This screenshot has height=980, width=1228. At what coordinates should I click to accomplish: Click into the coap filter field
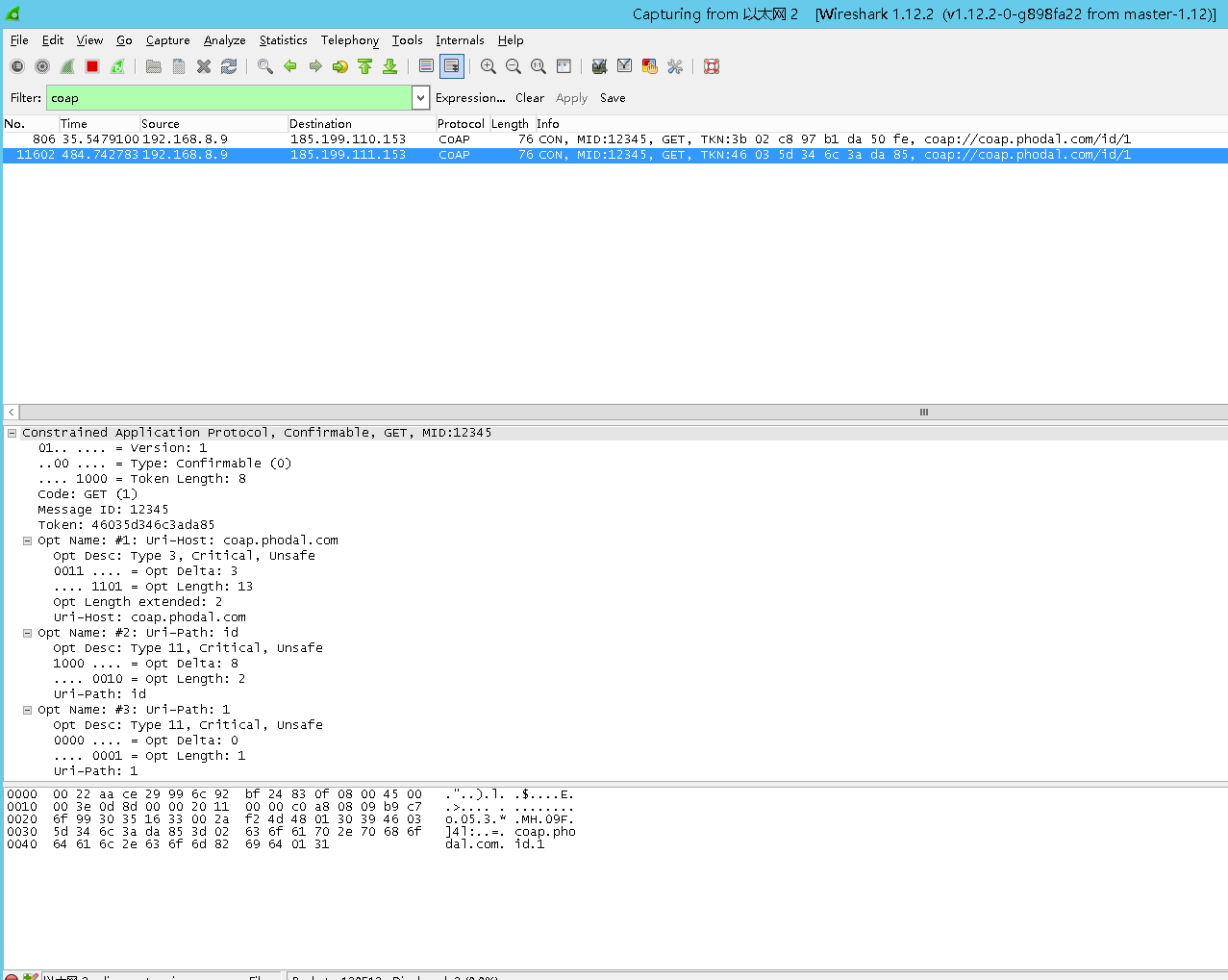pyautogui.click(x=229, y=98)
